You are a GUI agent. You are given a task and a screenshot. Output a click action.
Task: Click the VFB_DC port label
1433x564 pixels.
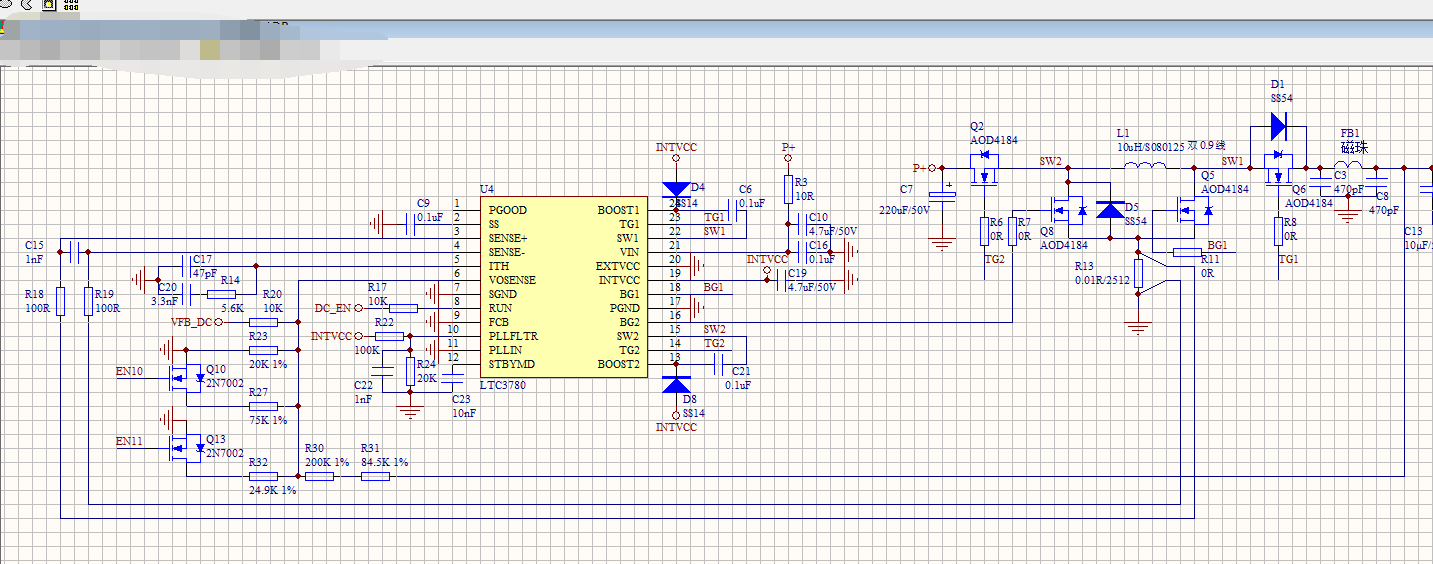[x=192, y=323]
